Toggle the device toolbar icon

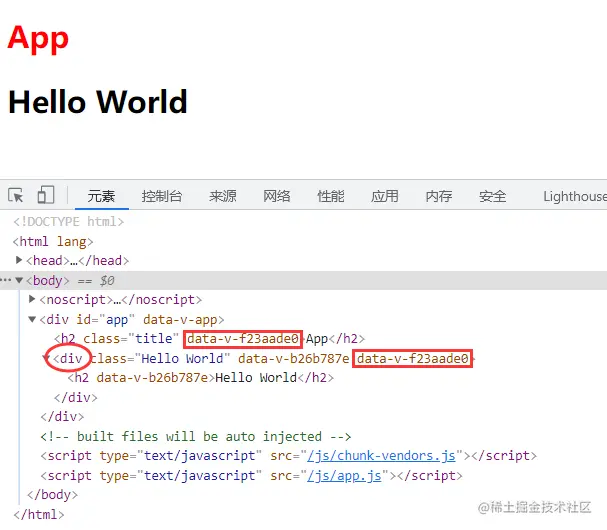coord(46,194)
